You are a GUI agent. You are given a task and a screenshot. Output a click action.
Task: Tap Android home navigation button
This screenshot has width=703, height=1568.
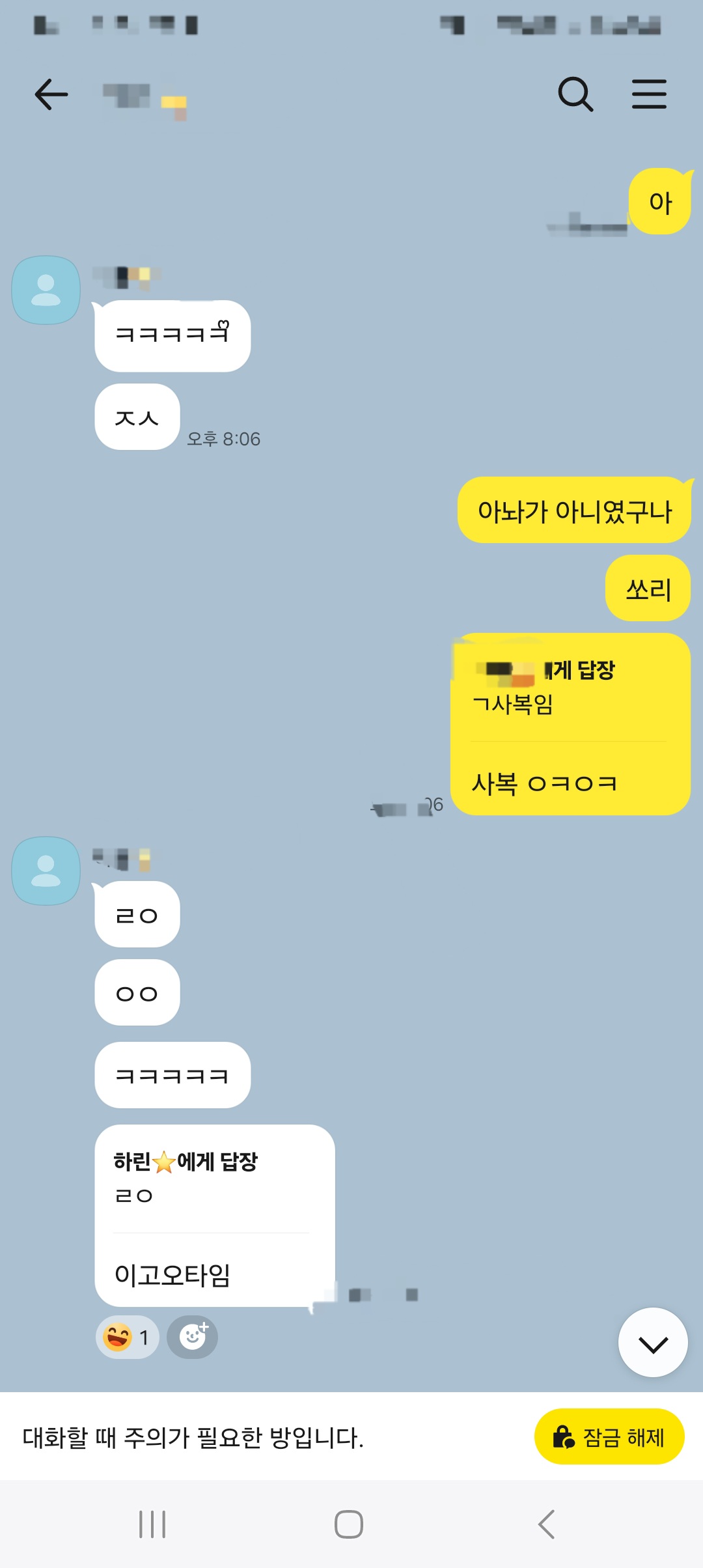click(x=349, y=1524)
